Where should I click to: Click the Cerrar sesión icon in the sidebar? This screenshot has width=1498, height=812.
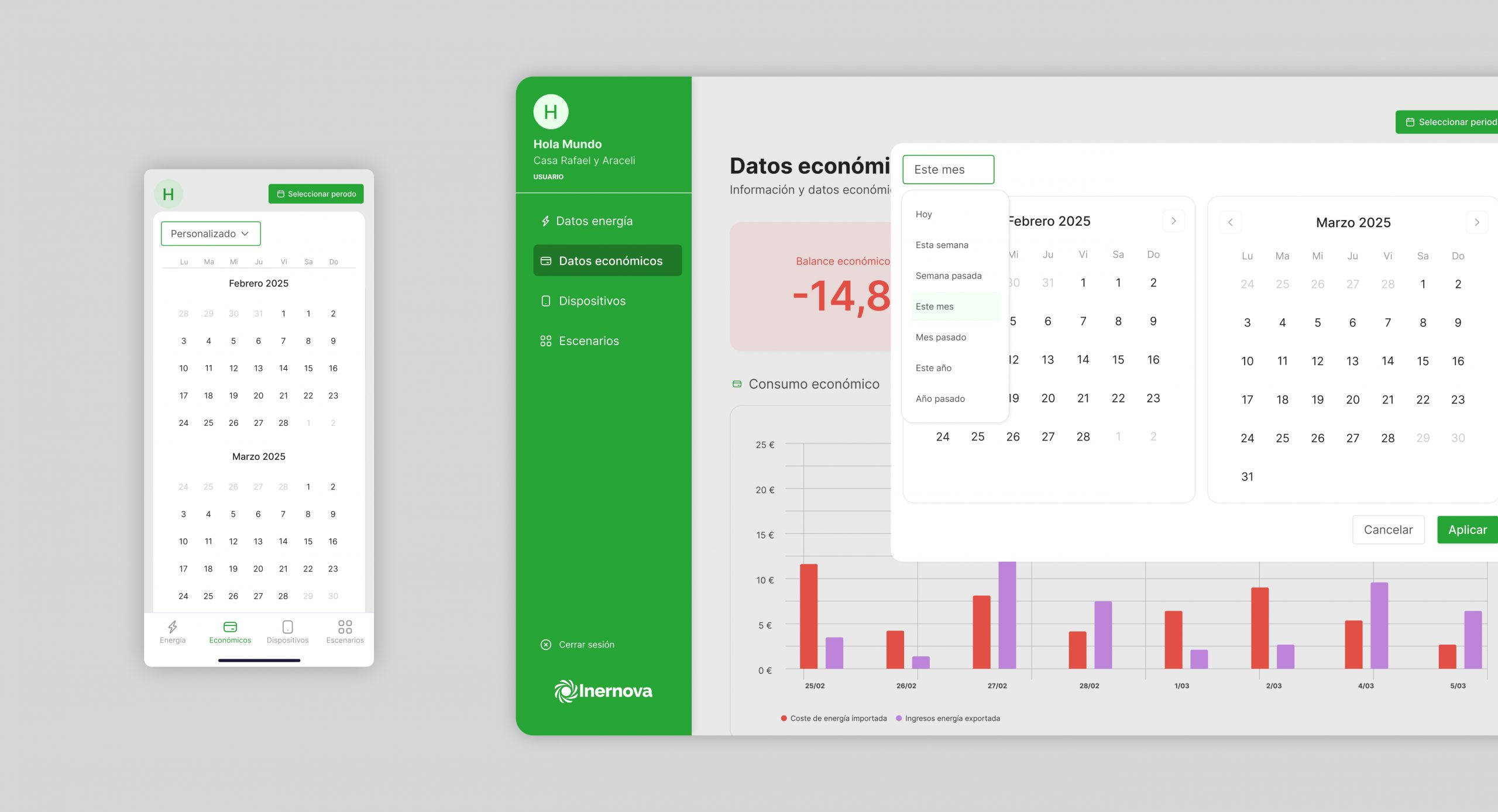tap(545, 645)
